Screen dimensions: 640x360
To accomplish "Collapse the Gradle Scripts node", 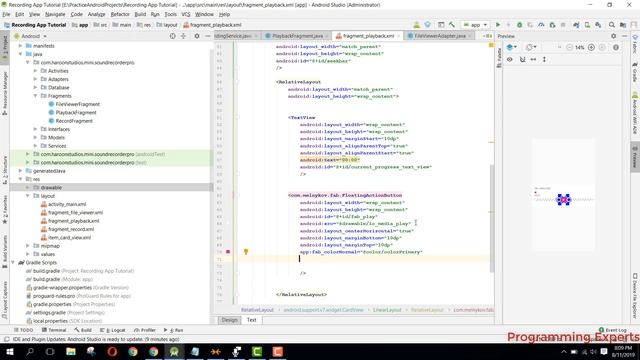I will click(x=13, y=262).
